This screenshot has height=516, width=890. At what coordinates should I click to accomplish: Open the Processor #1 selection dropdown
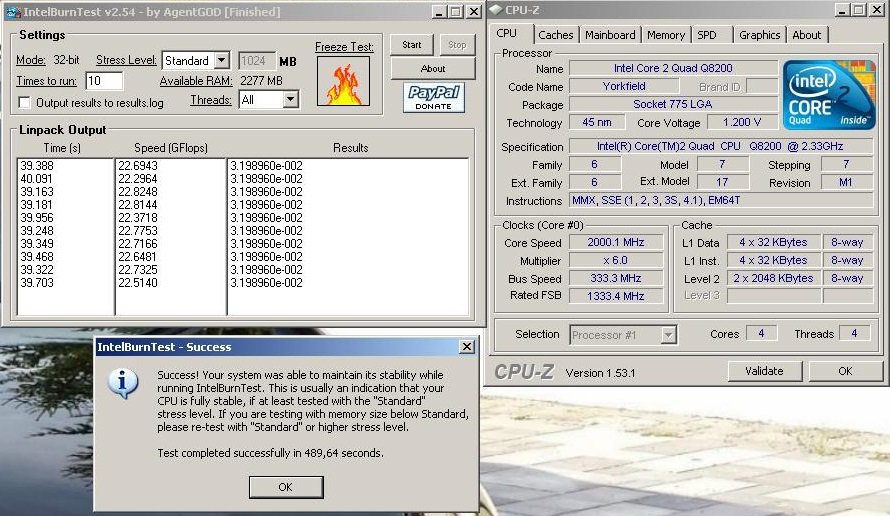tap(668, 335)
